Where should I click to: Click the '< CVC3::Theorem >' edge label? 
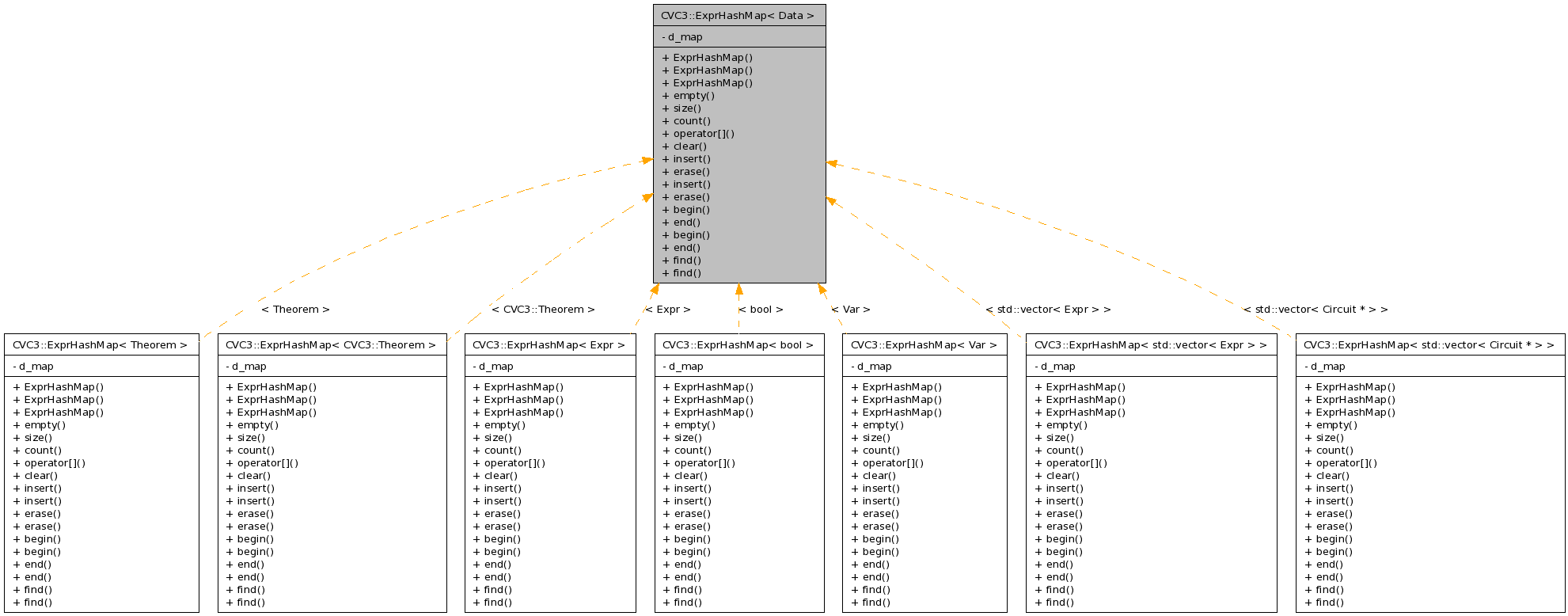543,310
